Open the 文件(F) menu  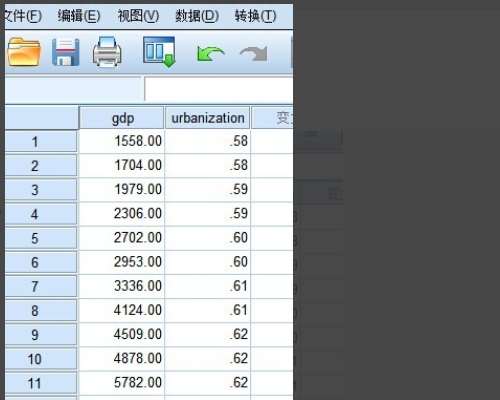tap(23, 16)
